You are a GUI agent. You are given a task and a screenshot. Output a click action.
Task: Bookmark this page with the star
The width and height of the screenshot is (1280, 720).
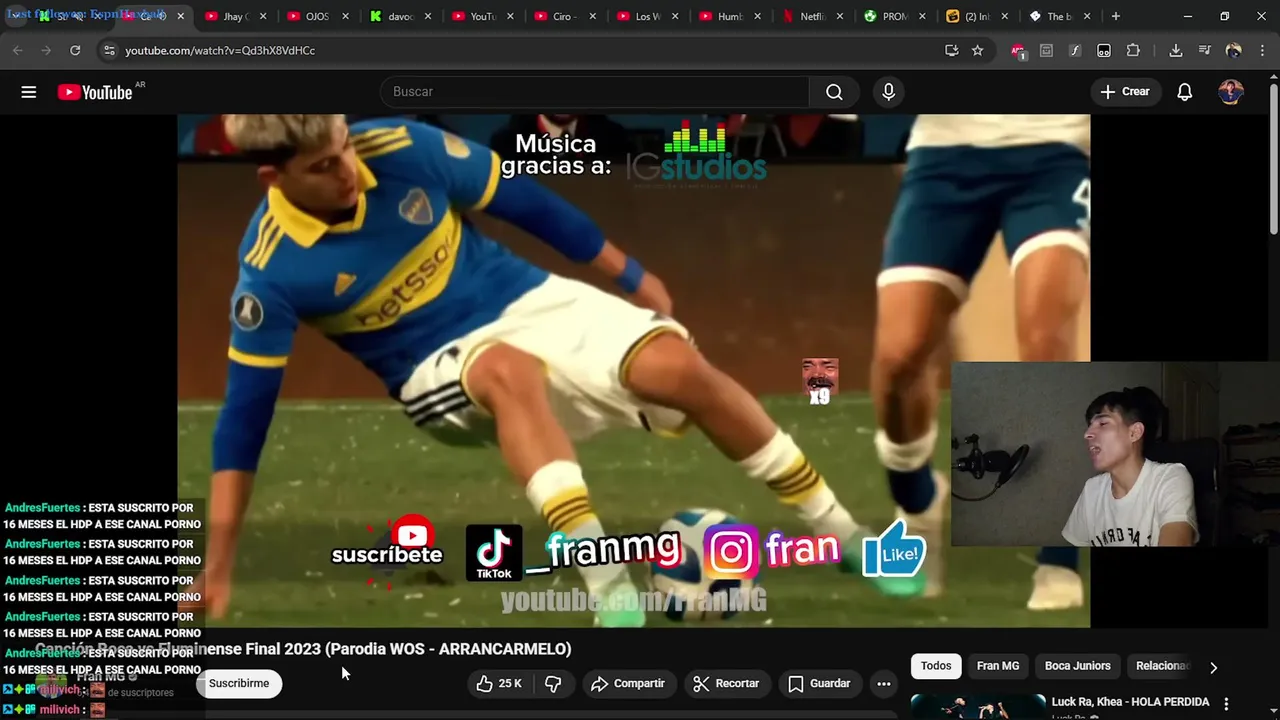[977, 50]
